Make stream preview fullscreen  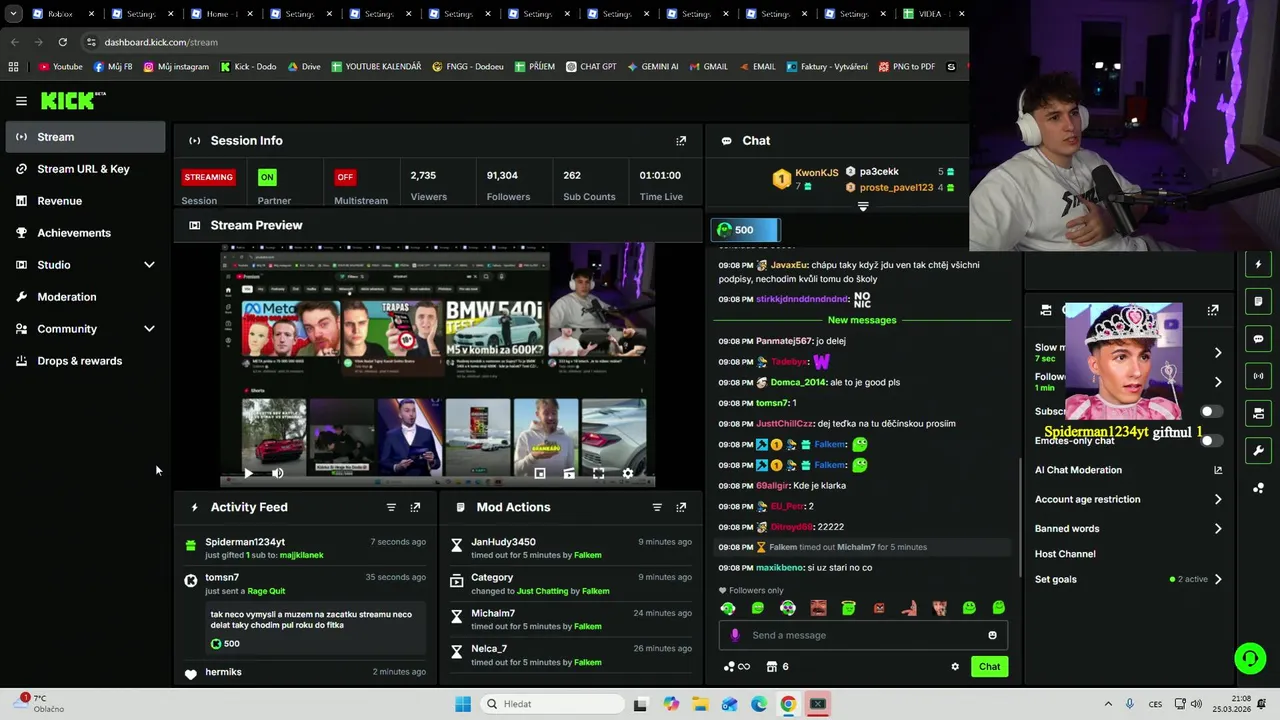(598, 473)
